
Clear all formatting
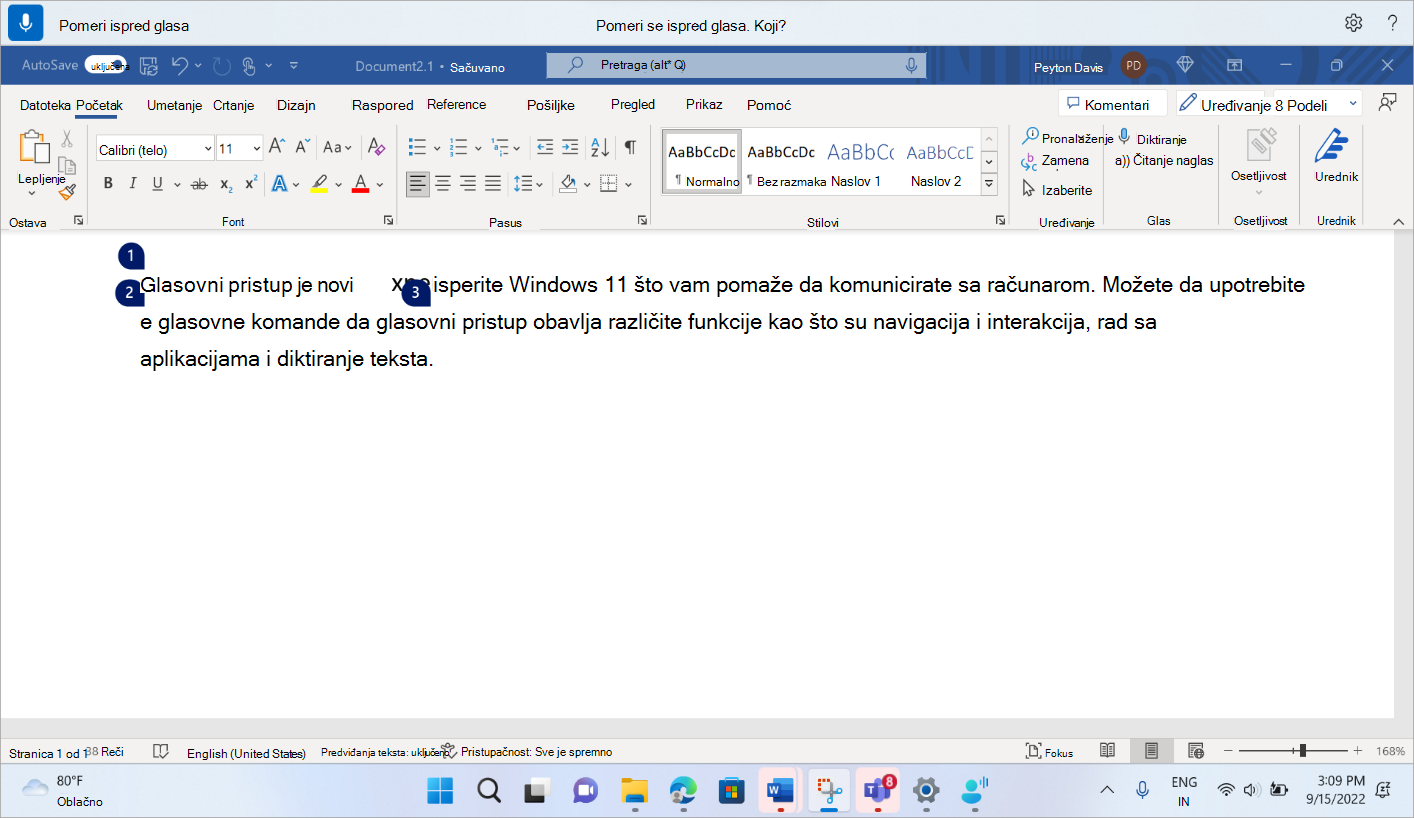(x=376, y=147)
